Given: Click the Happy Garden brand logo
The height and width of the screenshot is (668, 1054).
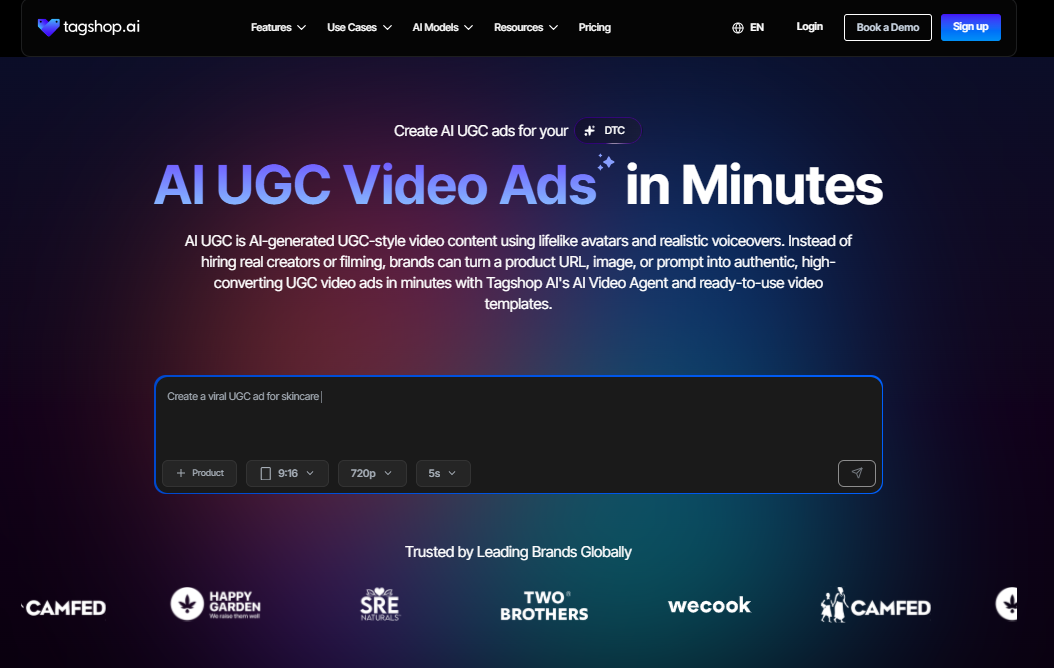Looking at the screenshot, I should click(x=215, y=604).
